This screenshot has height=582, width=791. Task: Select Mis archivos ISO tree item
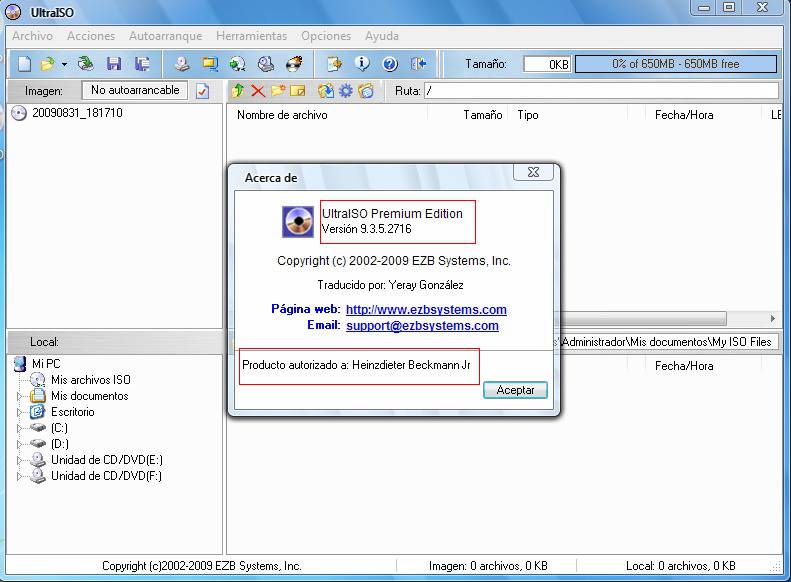91,380
